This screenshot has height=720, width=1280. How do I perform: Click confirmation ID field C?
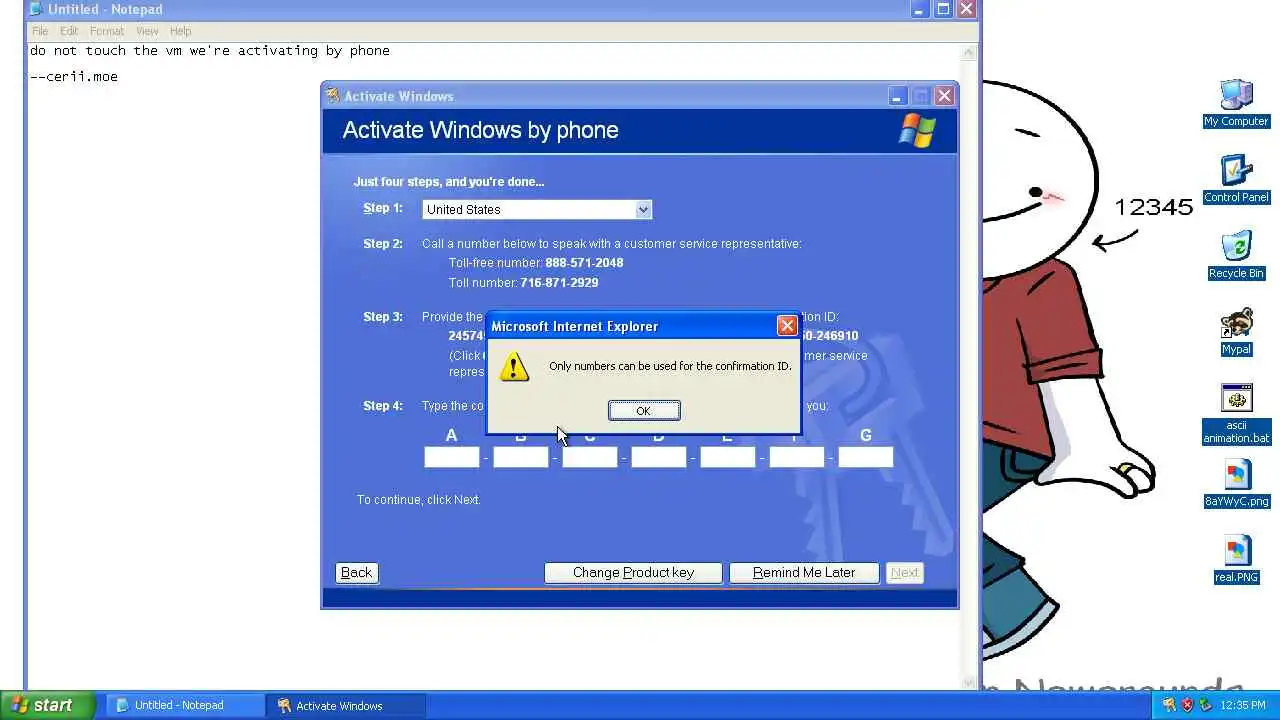[590, 457]
